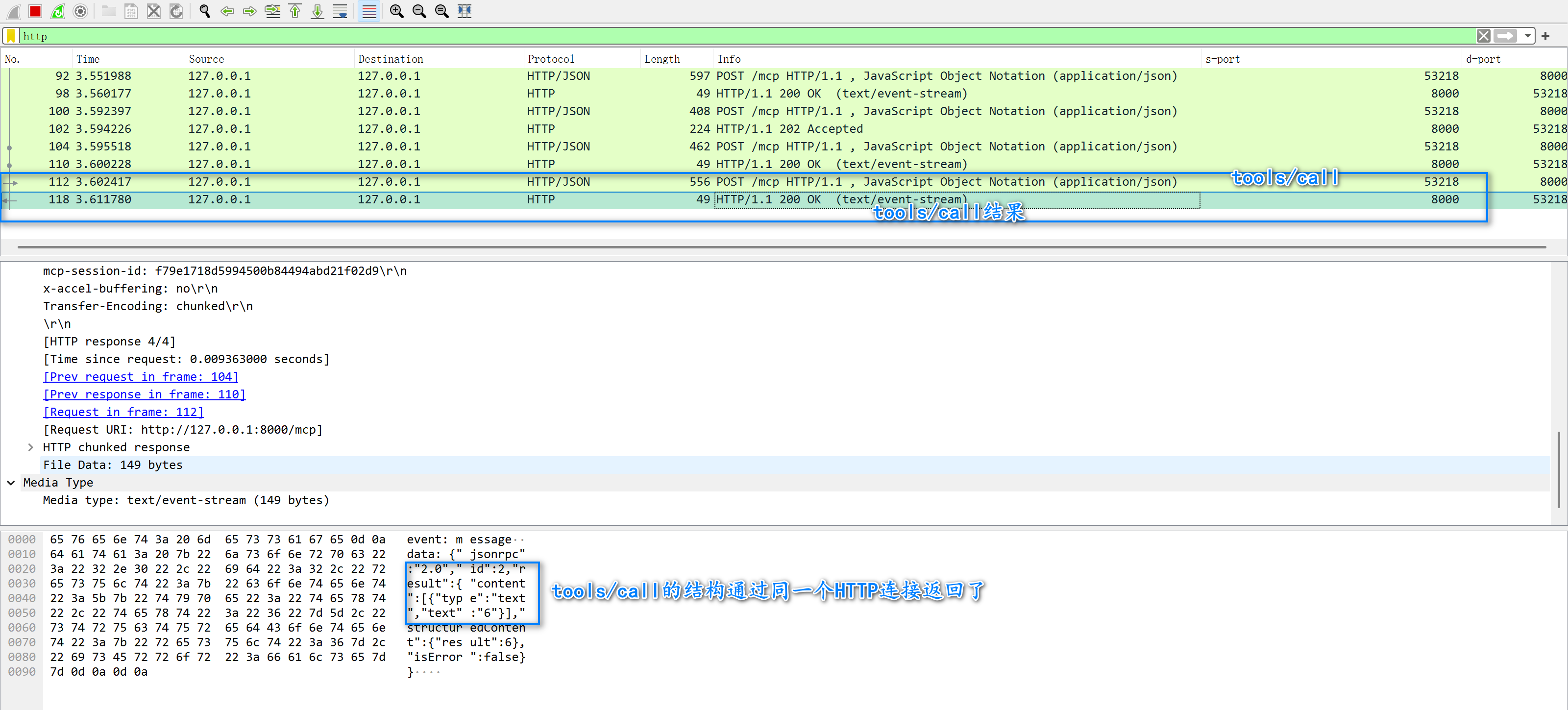1568x710 pixels.
Task: Select packet 102 with 202 Accepted
Action: click(784, 129)
